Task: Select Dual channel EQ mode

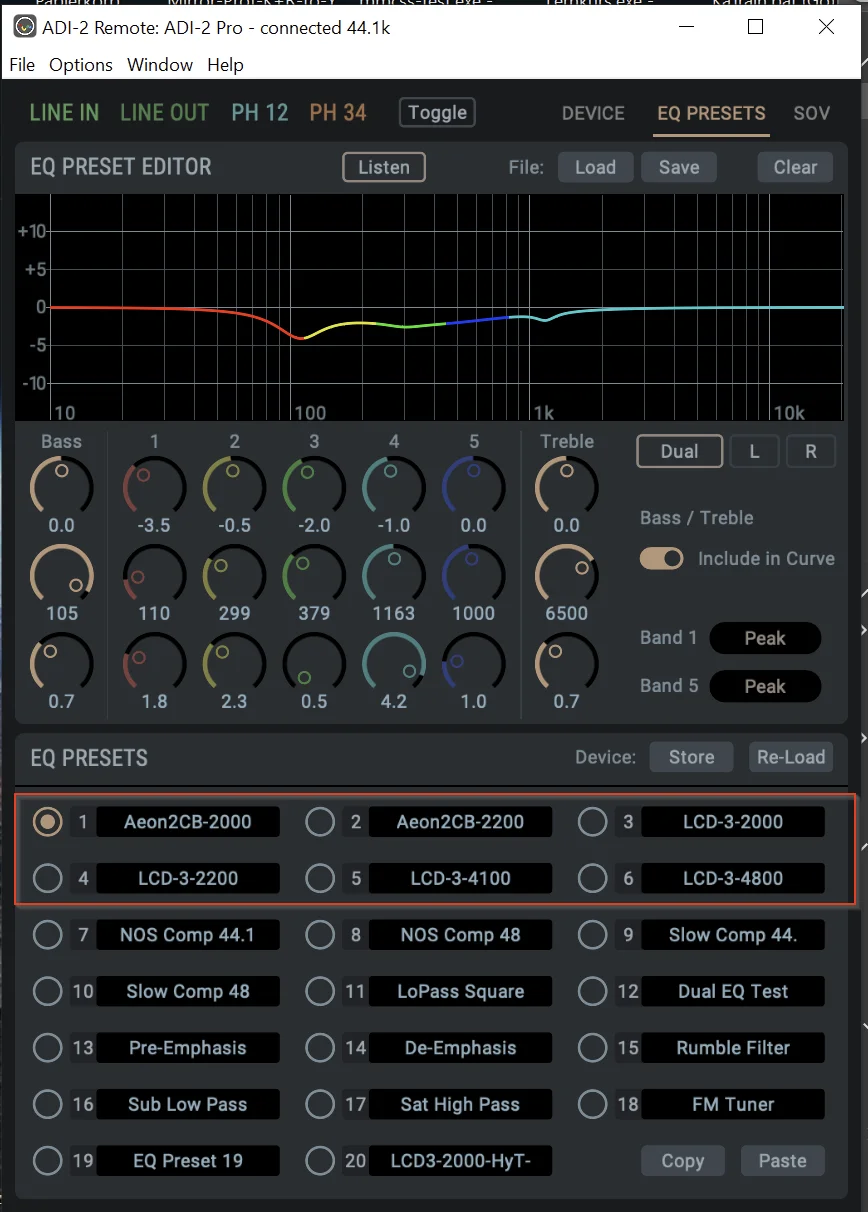Action: coord(679,451)
